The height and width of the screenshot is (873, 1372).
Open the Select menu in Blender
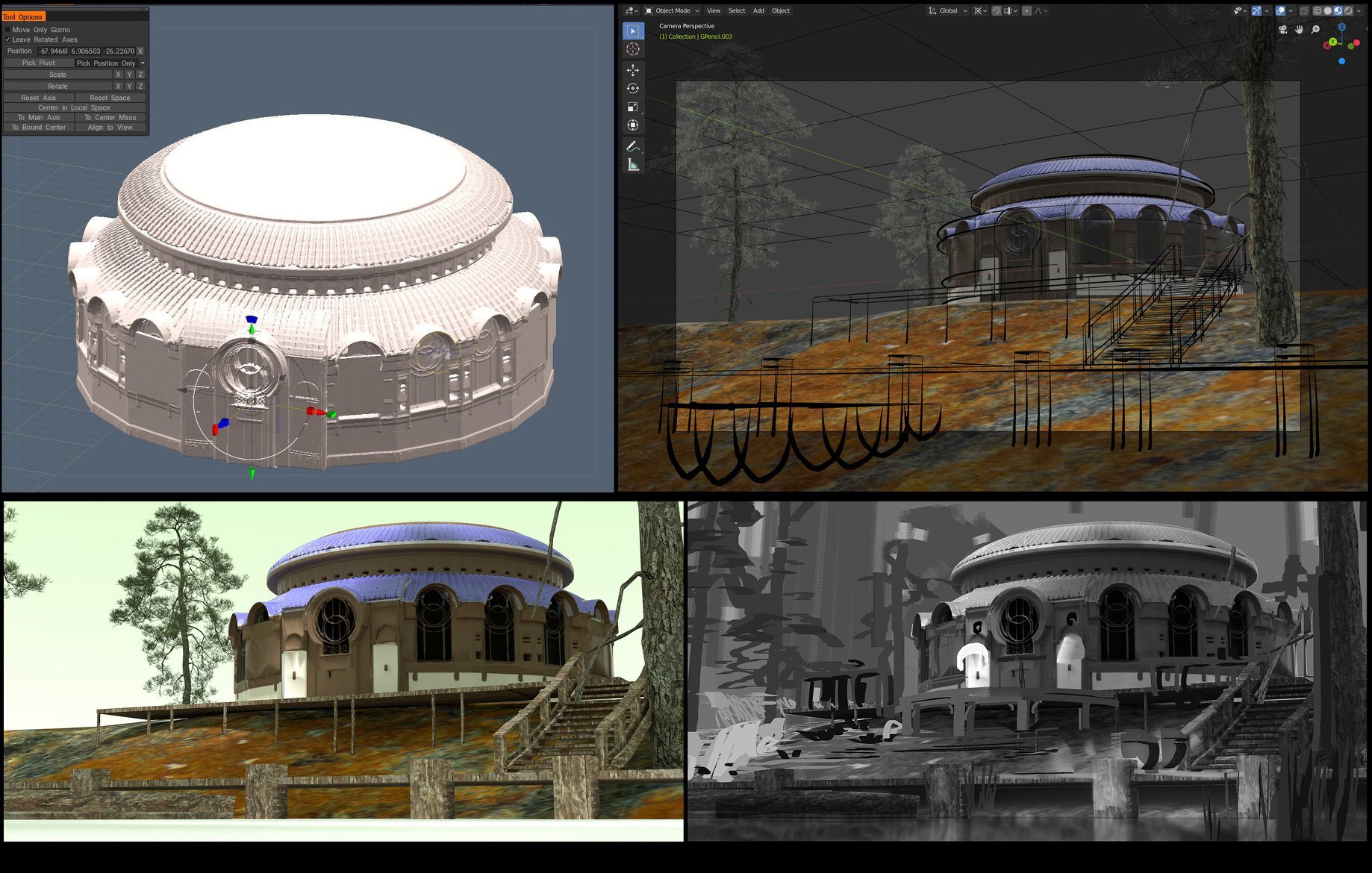(737, 10)
